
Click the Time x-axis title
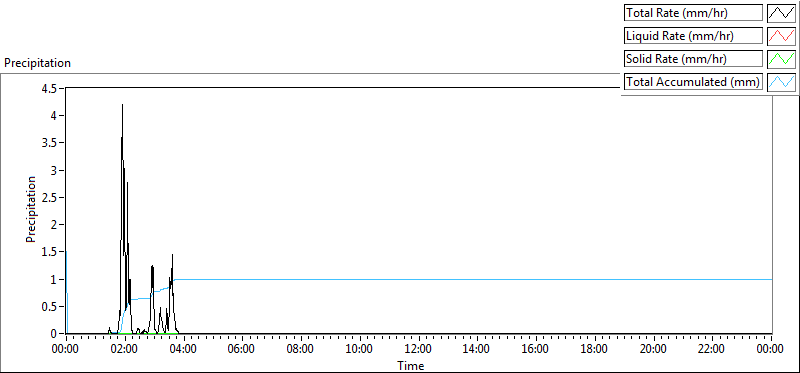click(411, 365)
